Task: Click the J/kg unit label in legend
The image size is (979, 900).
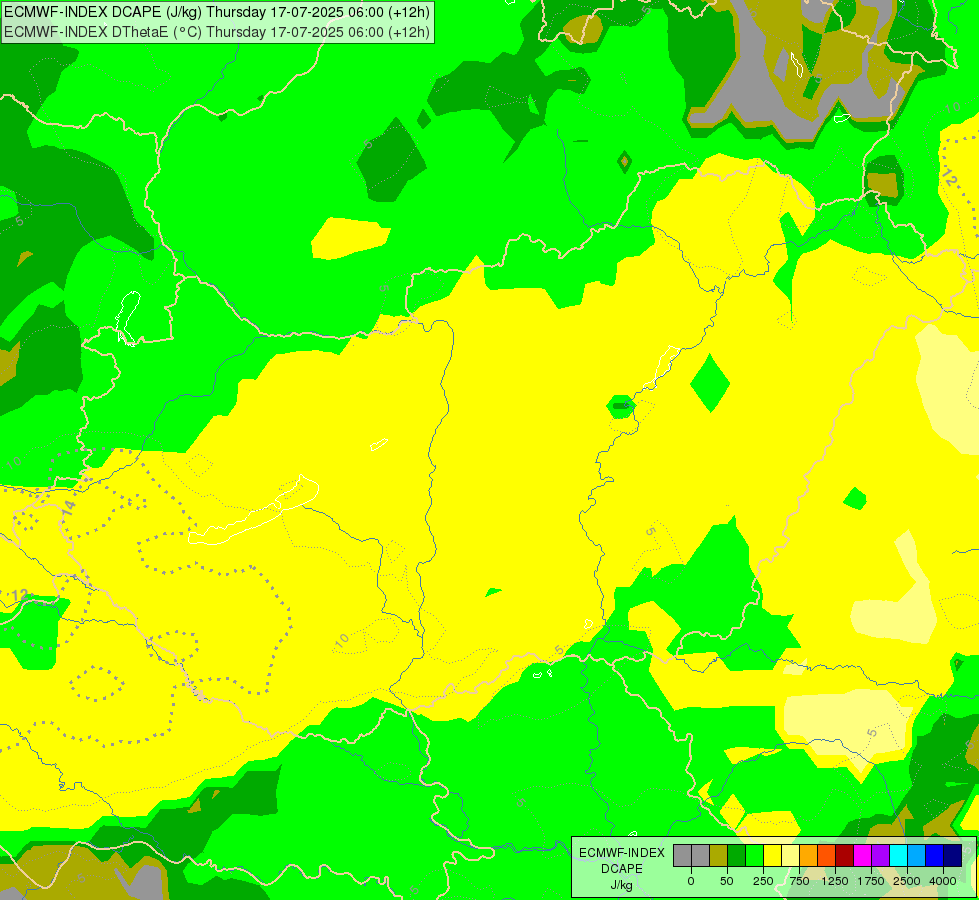Action: point(622,885)
